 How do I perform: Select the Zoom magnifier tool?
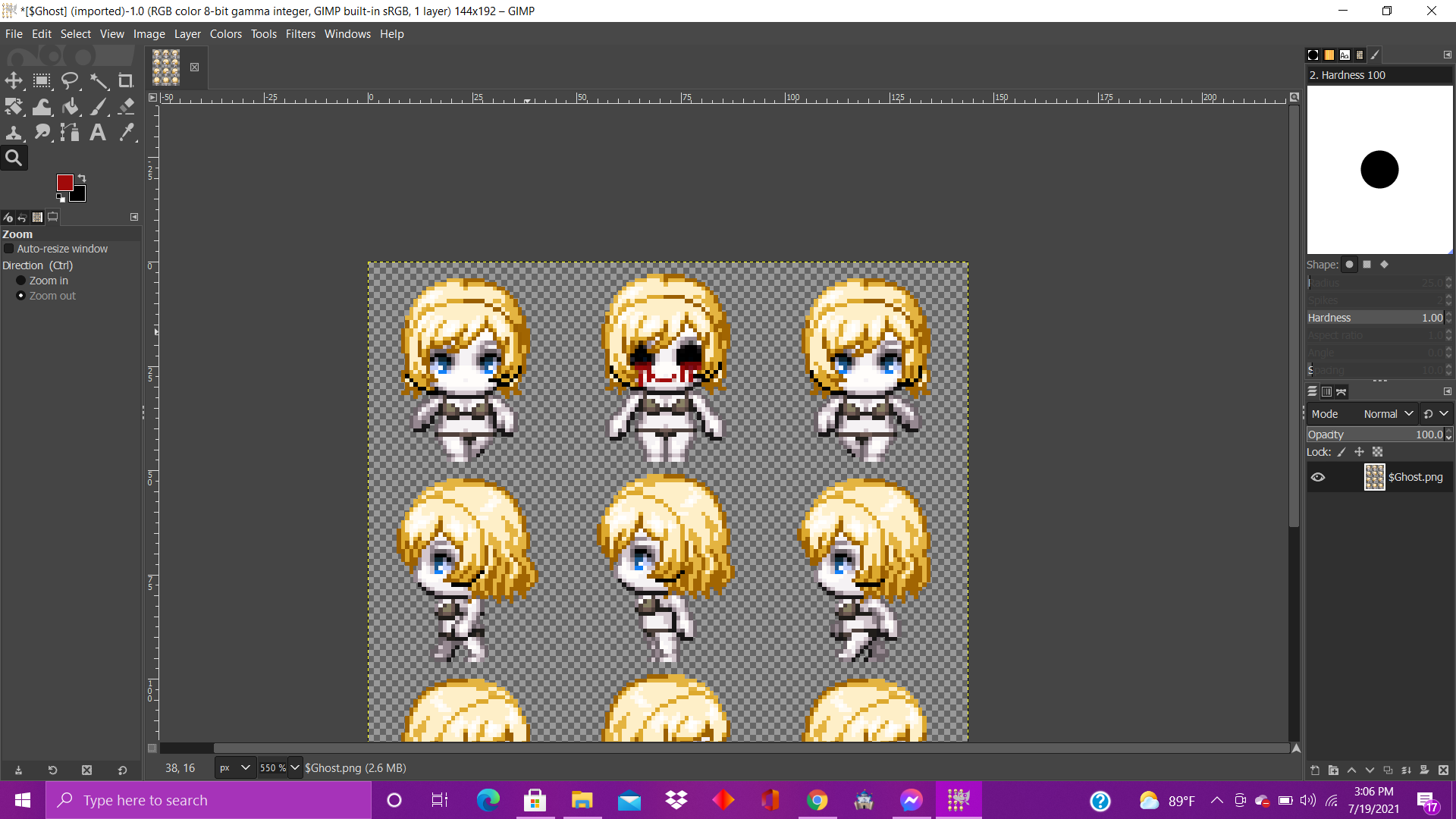click(x=14, y=158)
